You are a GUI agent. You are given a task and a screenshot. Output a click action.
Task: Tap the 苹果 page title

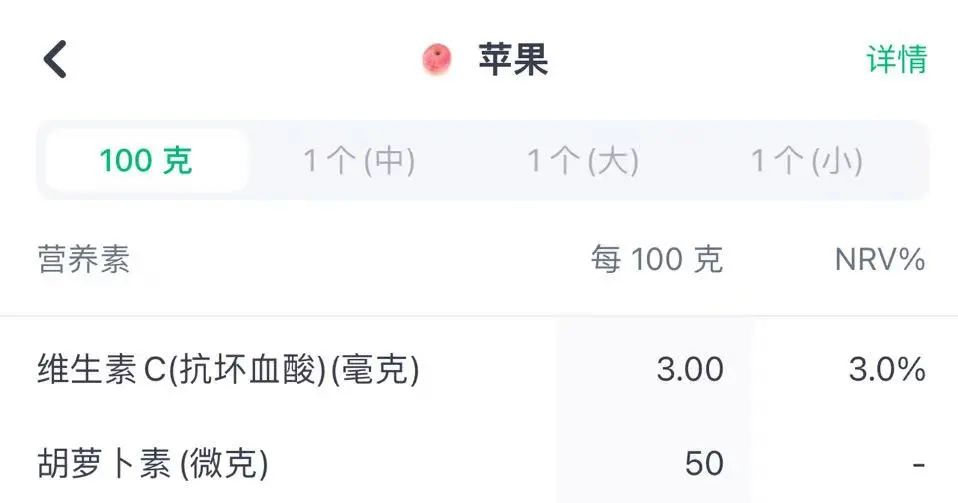pos(513,60)
